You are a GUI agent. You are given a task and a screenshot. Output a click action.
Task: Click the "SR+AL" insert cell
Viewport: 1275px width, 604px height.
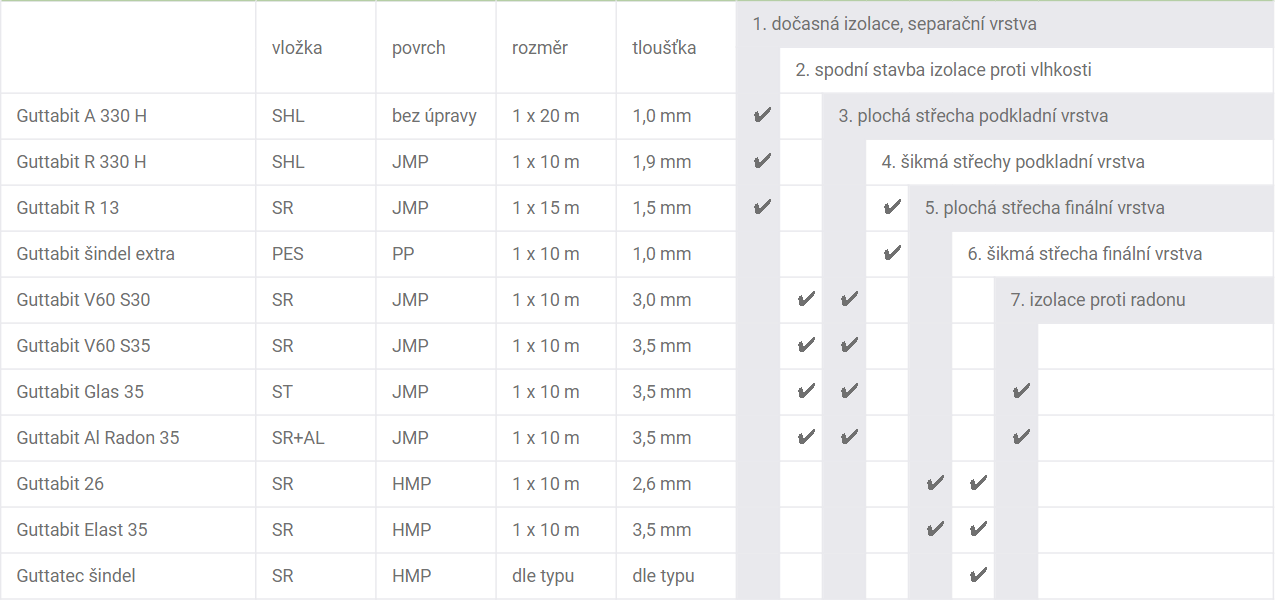click(x=298, y=438)
